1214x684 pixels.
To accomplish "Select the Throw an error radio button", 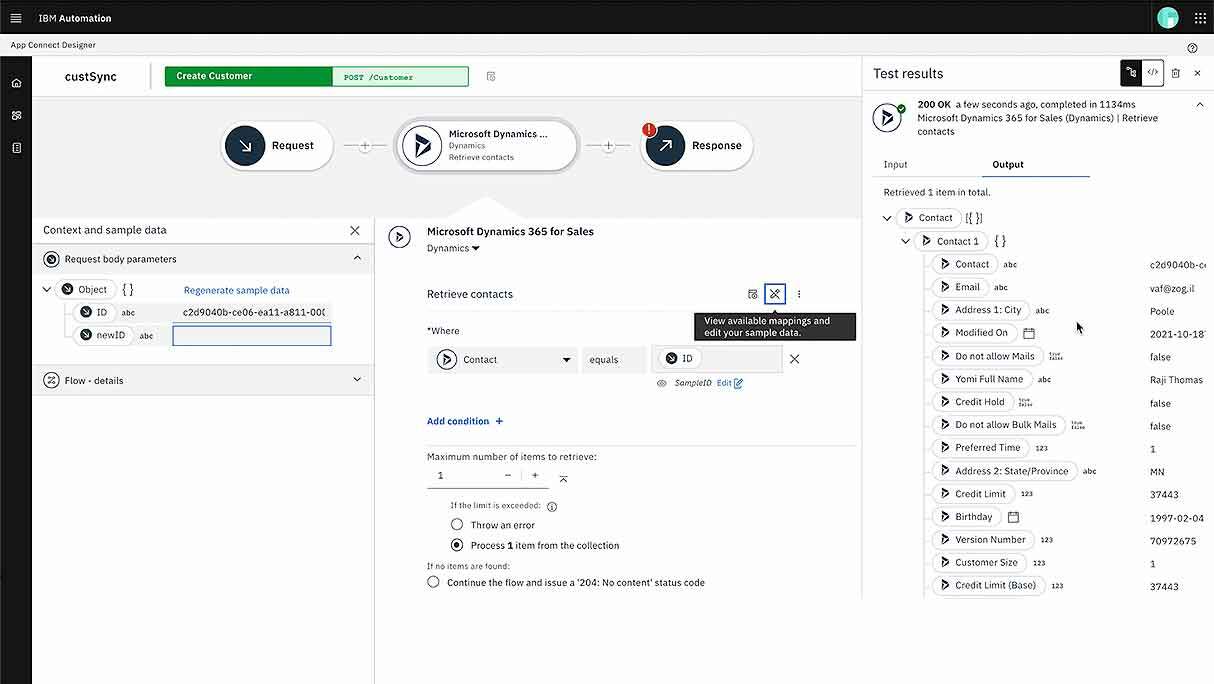I will [457, 524].
